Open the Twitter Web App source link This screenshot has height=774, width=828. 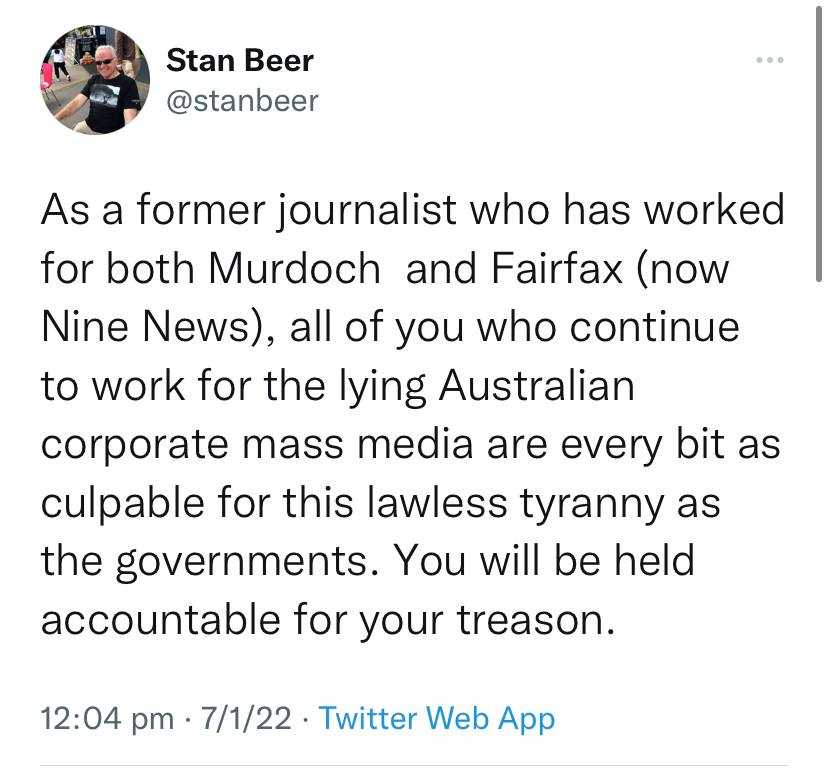click(438, 718)
